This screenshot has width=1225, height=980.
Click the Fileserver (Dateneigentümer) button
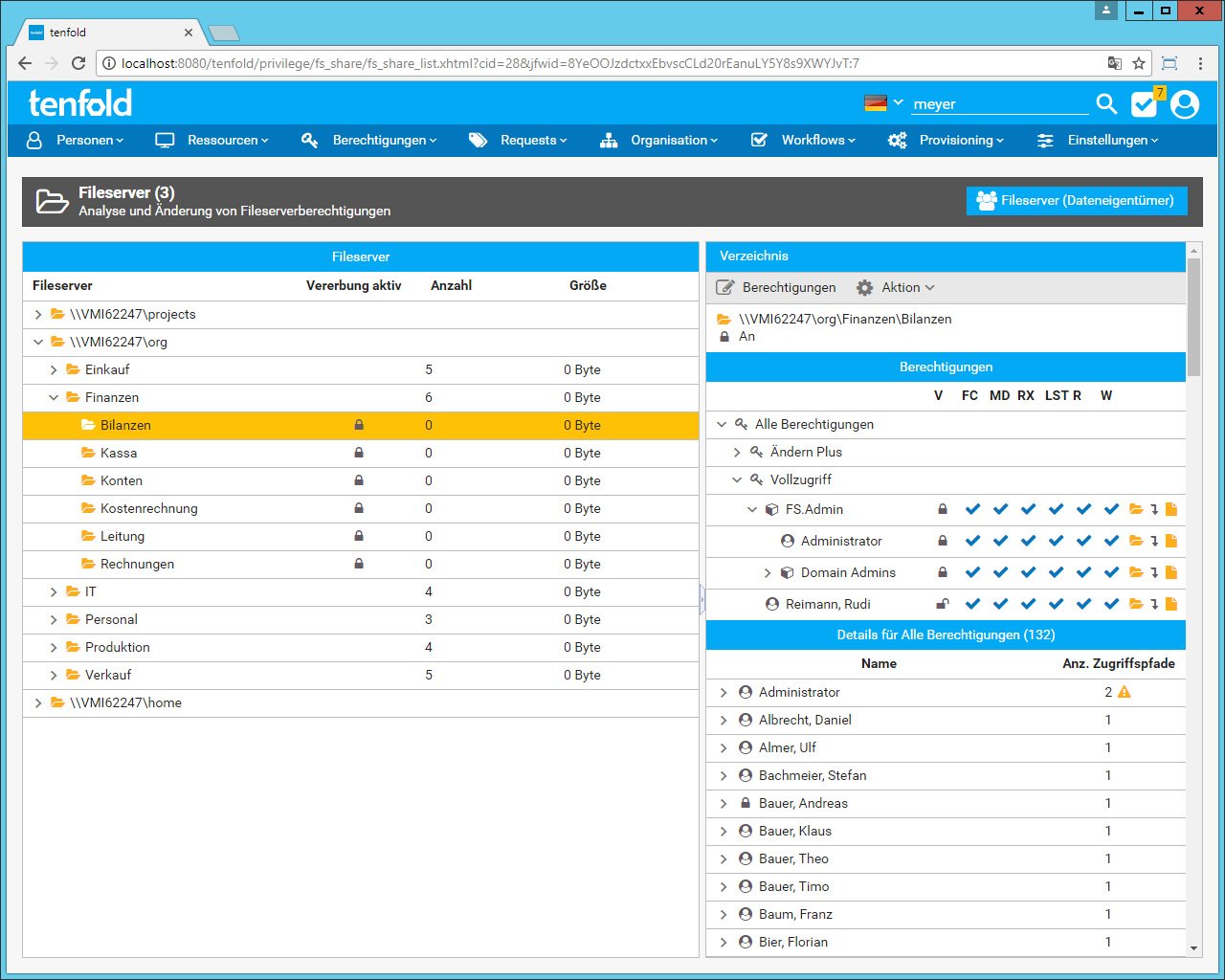(x=1077, y=201)
